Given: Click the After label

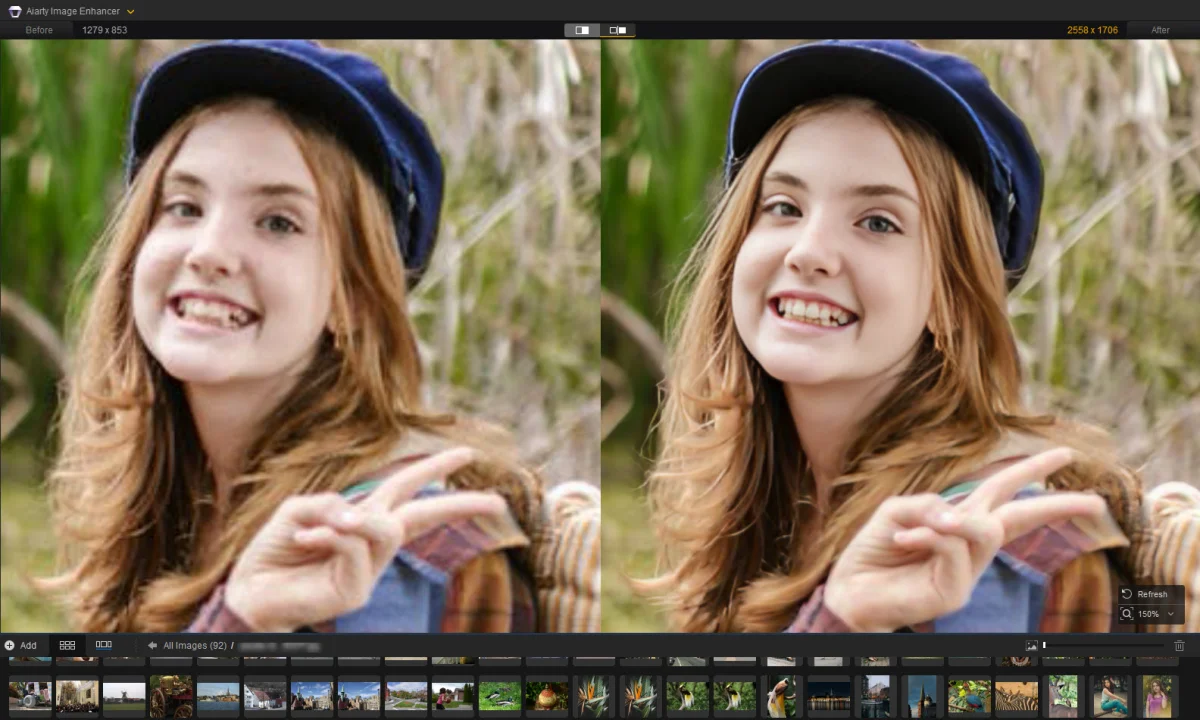Looking at the screenshot, I should [x=1160, y=30].
